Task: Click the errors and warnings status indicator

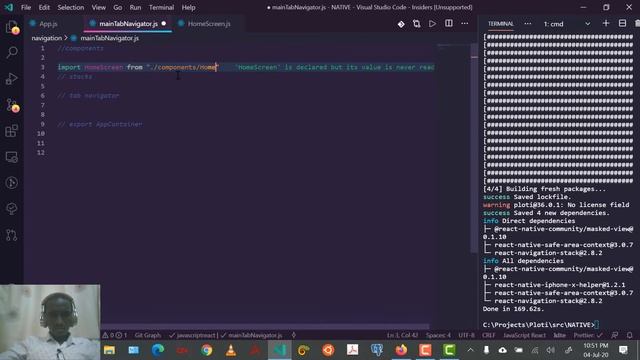Action: (x=115, y=336)
